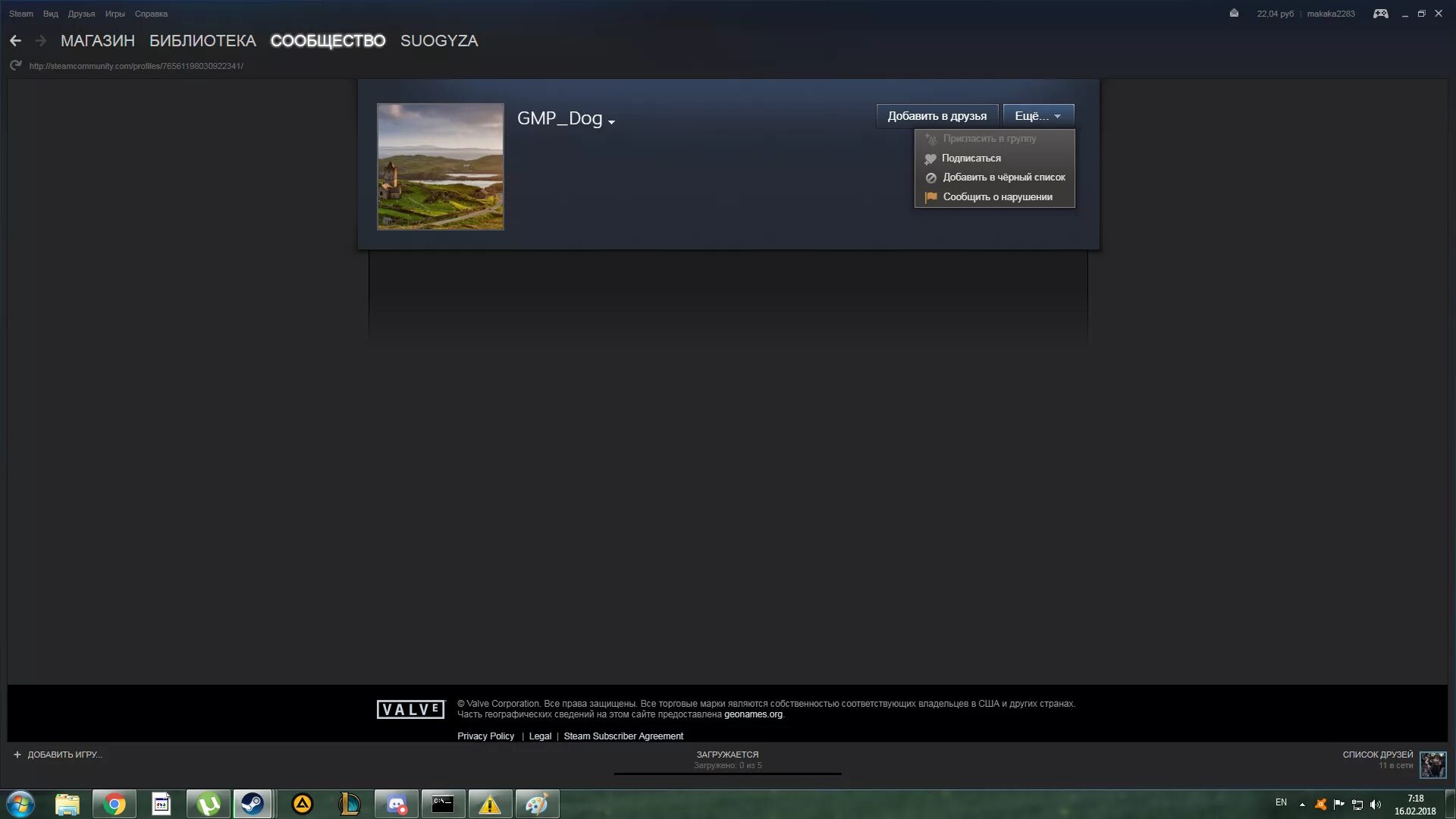
Task: Expand the SUOGYZA profile menu
Action: pyautogui.click(x=439, y=40)
